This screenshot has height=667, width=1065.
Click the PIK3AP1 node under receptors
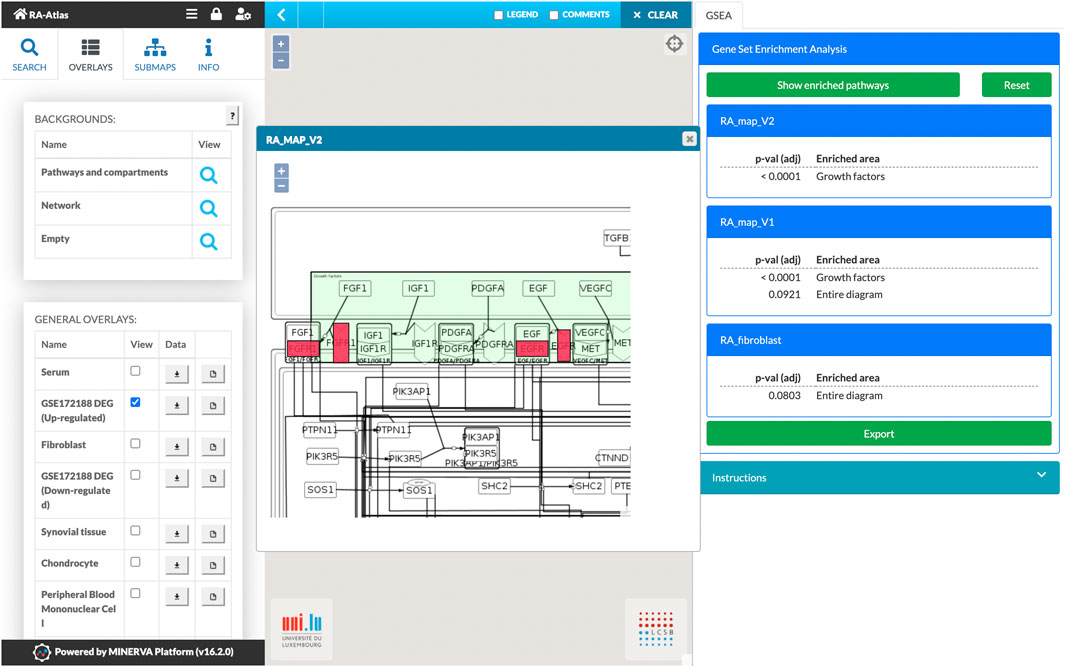411,391
